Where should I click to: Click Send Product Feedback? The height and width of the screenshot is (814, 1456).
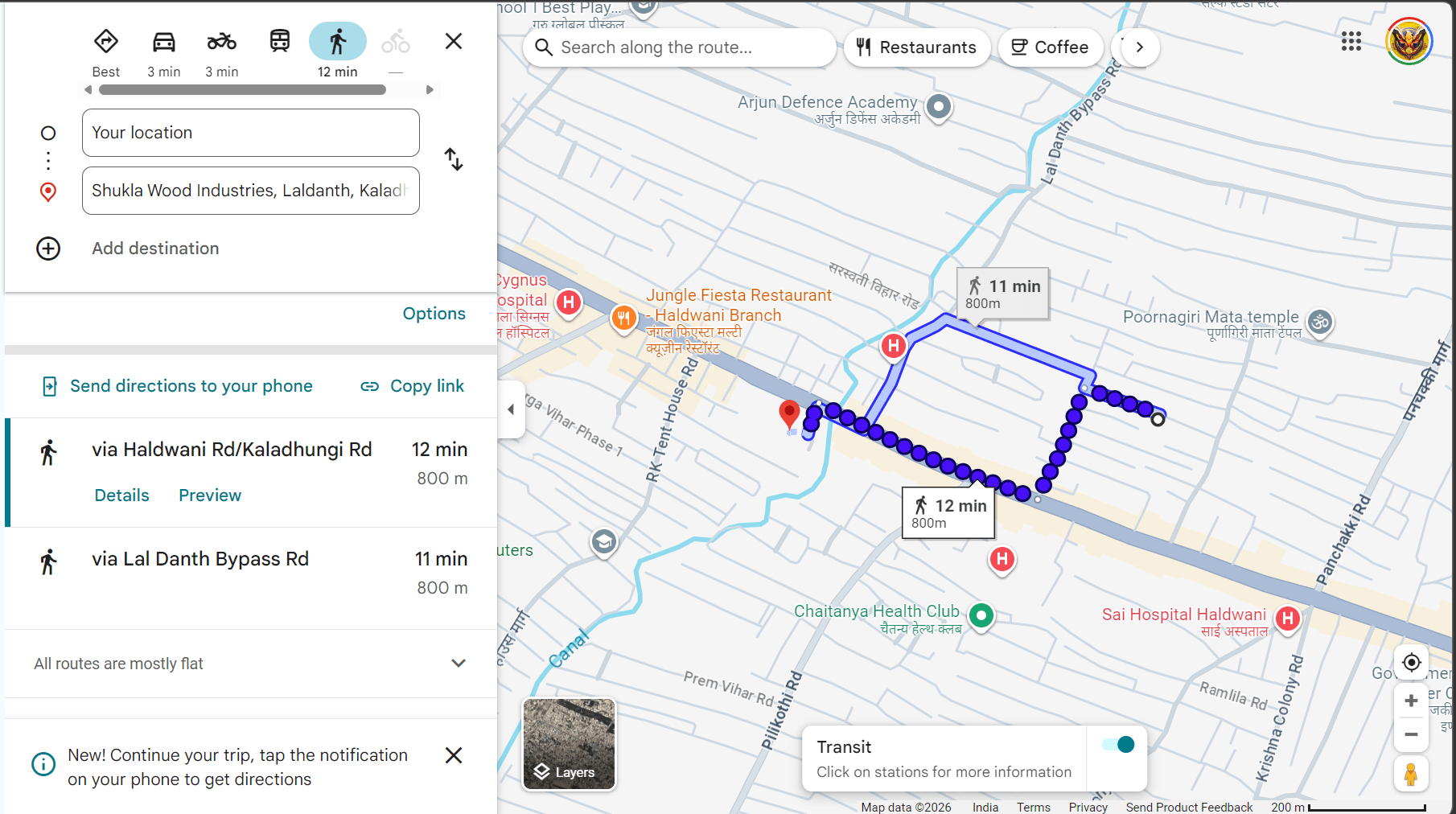tap(1189, 807)
